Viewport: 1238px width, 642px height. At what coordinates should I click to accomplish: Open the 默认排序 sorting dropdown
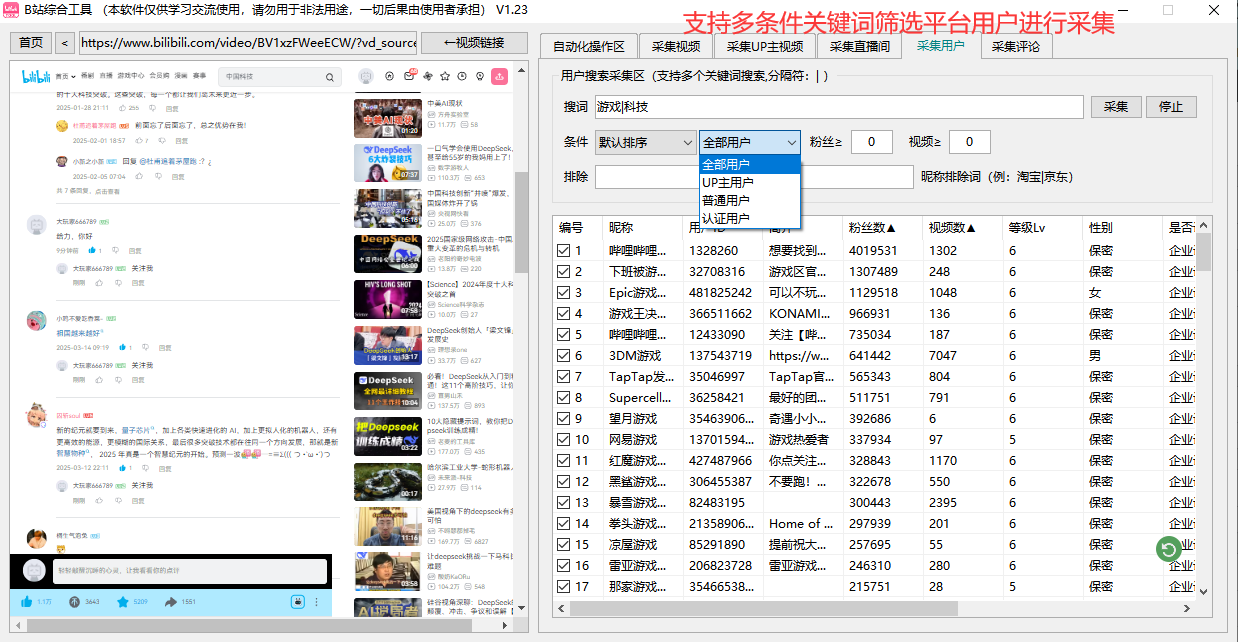(645, 142)
